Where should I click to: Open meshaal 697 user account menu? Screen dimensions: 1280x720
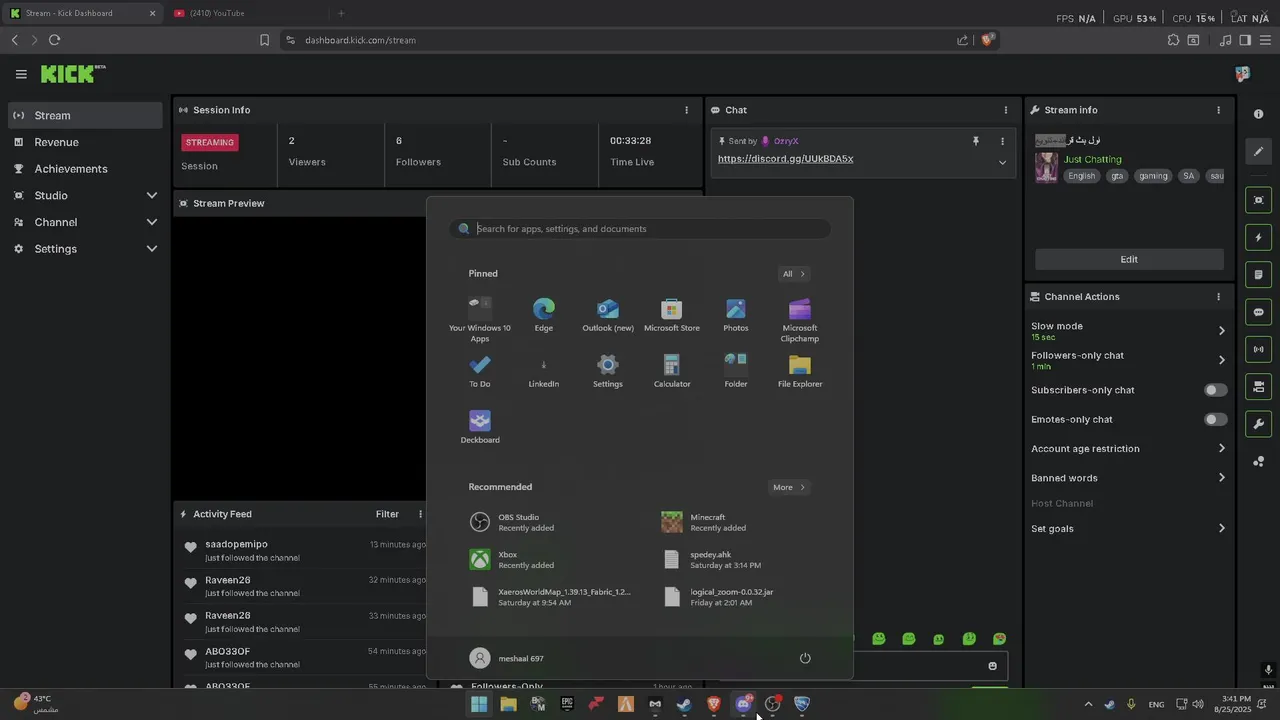pos(507,658)
